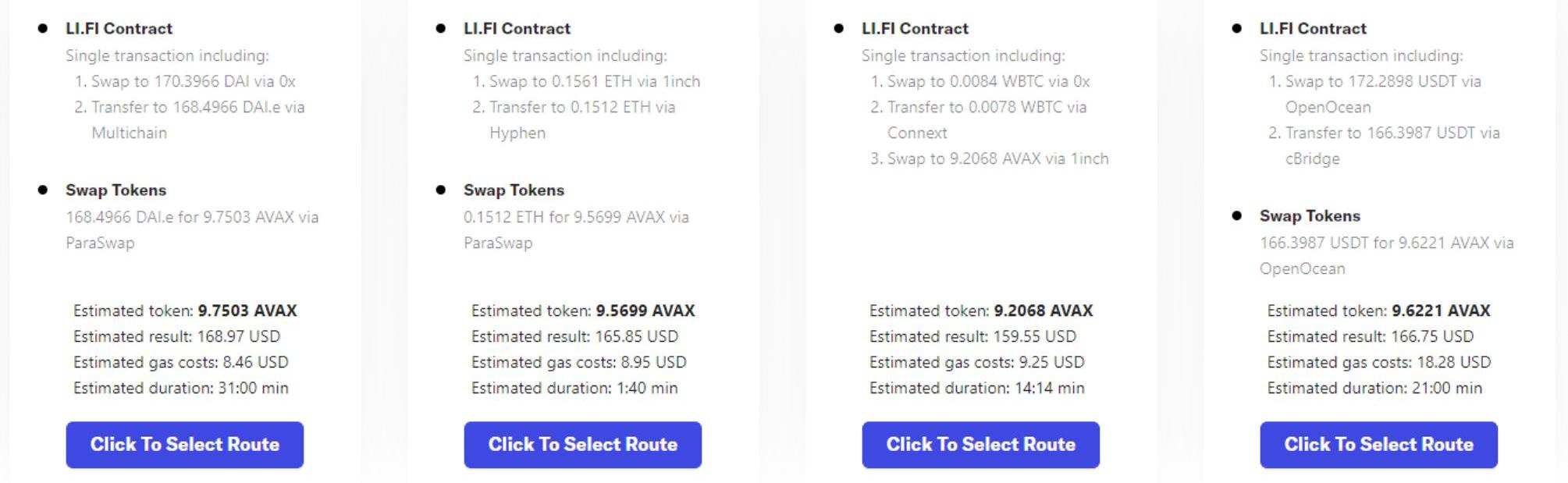
Task: Click LI.FI Contract heading of the Hyphen route
Action: 517,29
